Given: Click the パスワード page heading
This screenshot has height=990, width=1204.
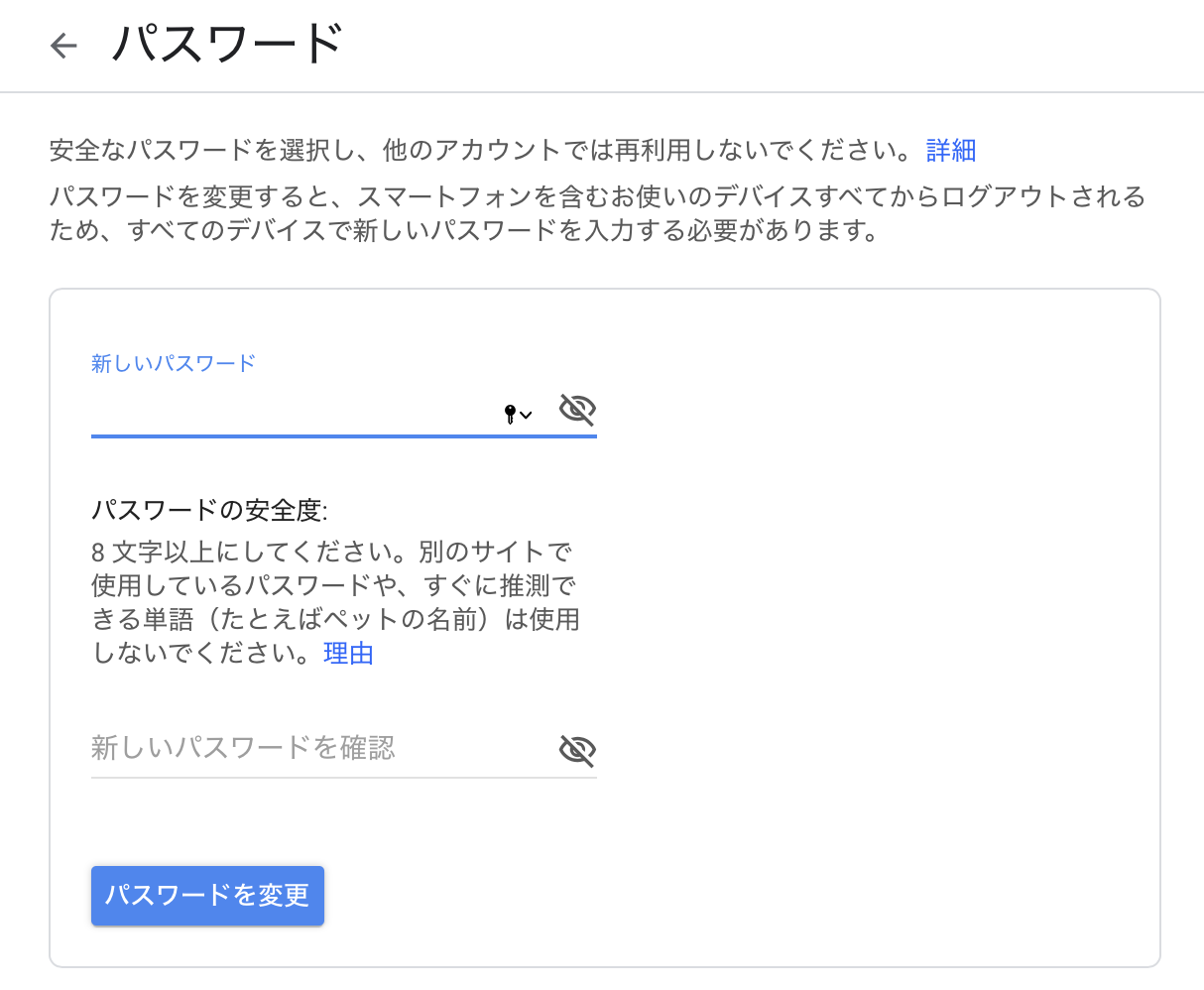Looking at the screenshot, I should coord(227,45).
